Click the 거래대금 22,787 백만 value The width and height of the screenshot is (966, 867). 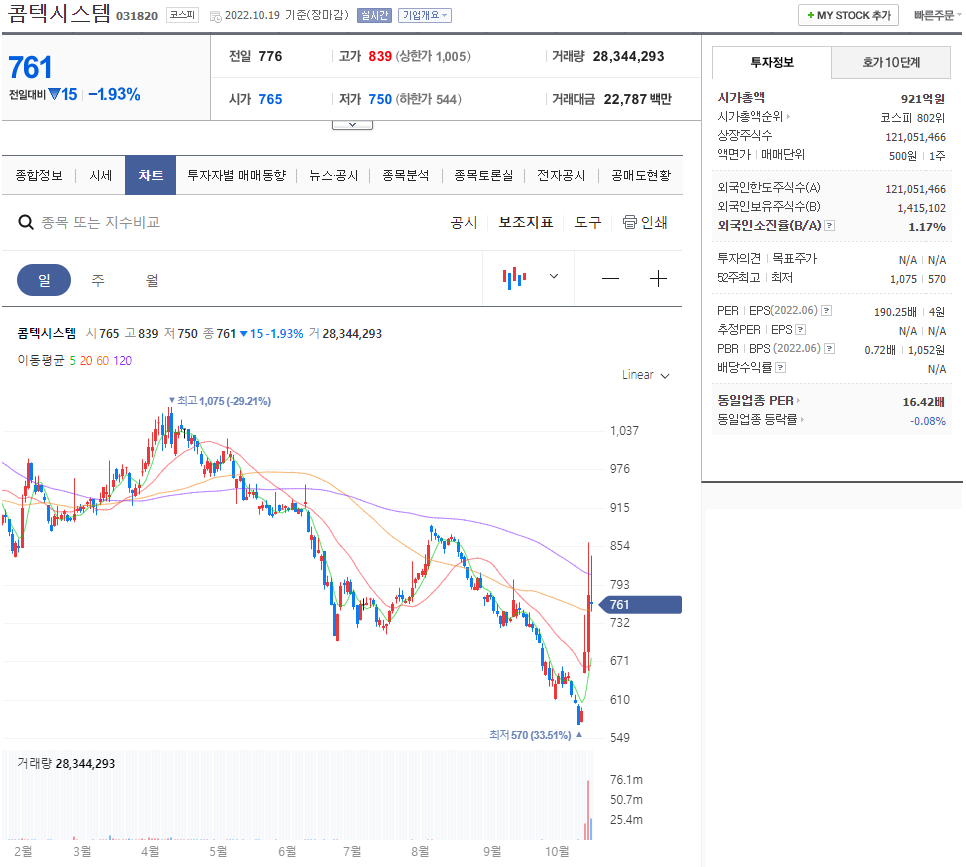click(x=638, y=99)
